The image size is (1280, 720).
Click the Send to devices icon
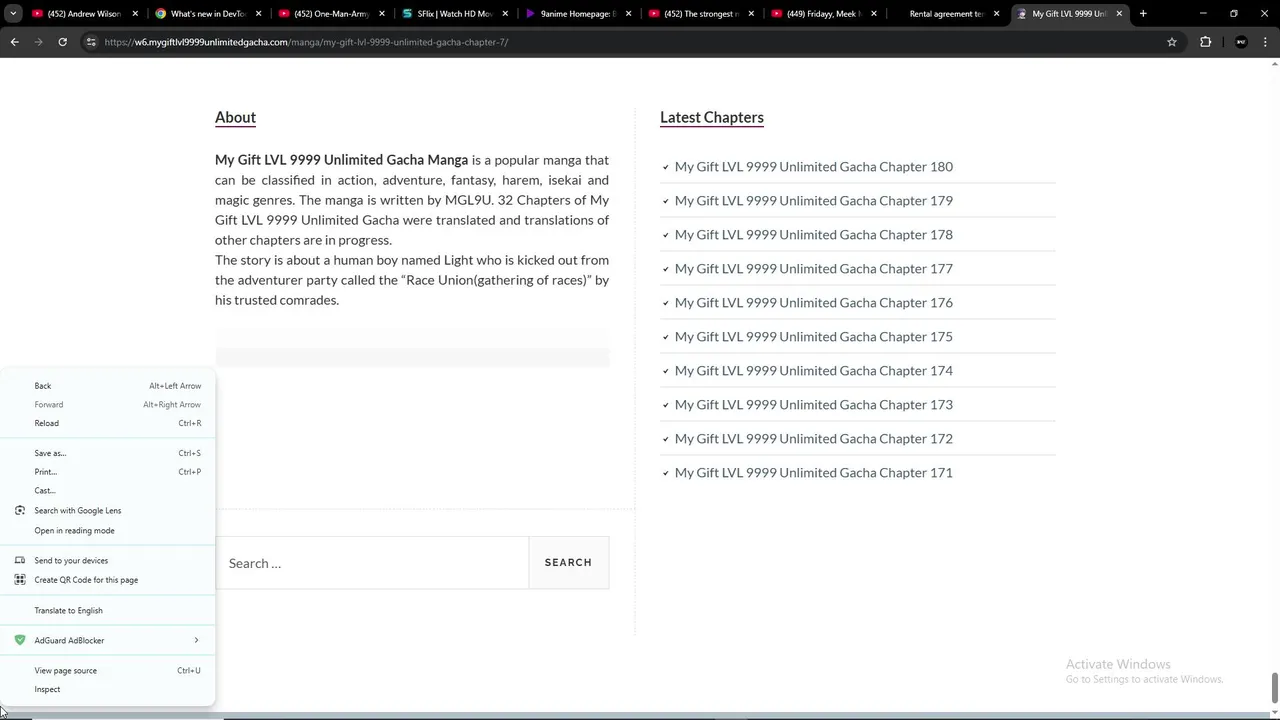point(20,561)
